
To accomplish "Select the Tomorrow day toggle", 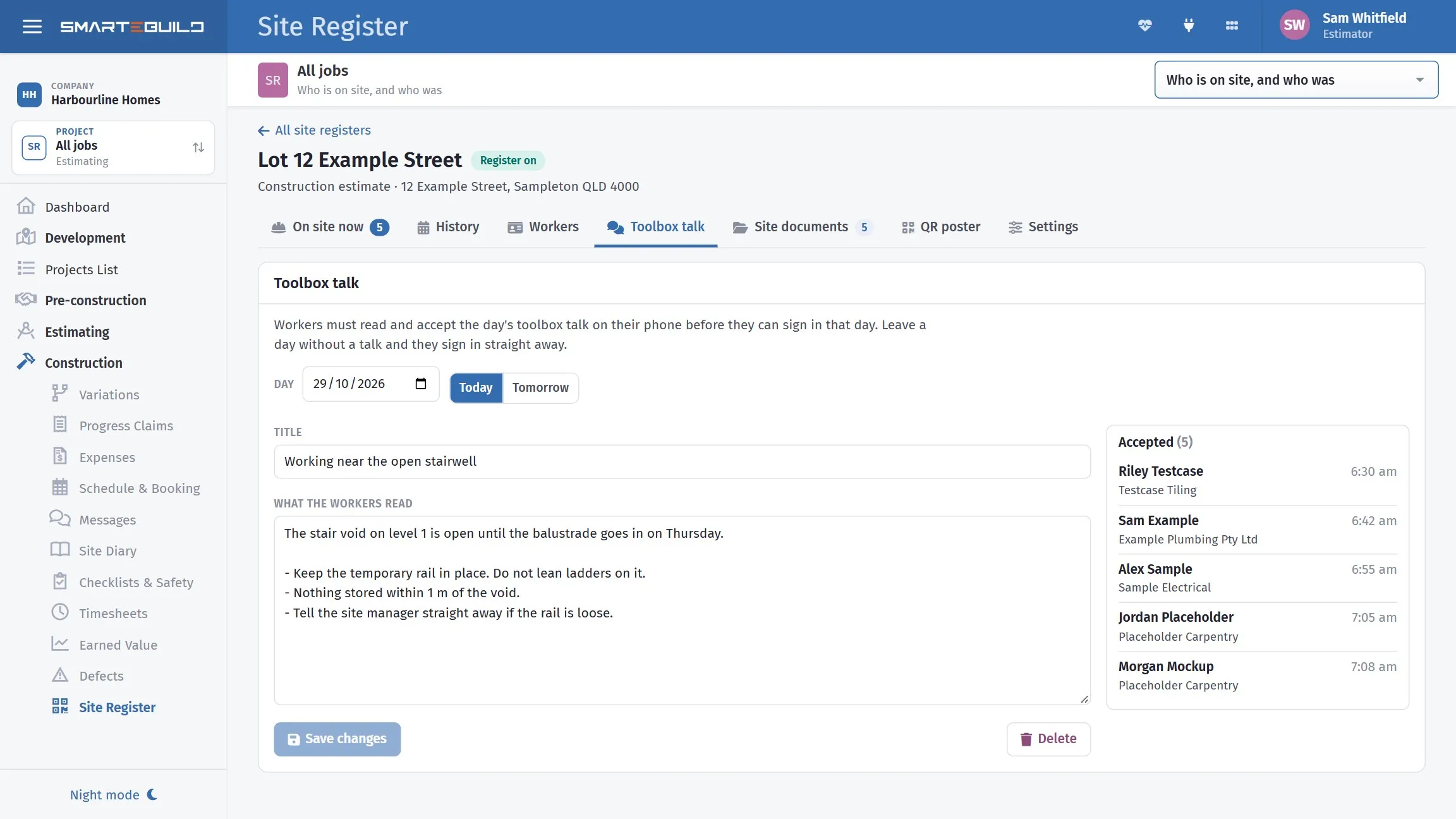I will (540, 387).
